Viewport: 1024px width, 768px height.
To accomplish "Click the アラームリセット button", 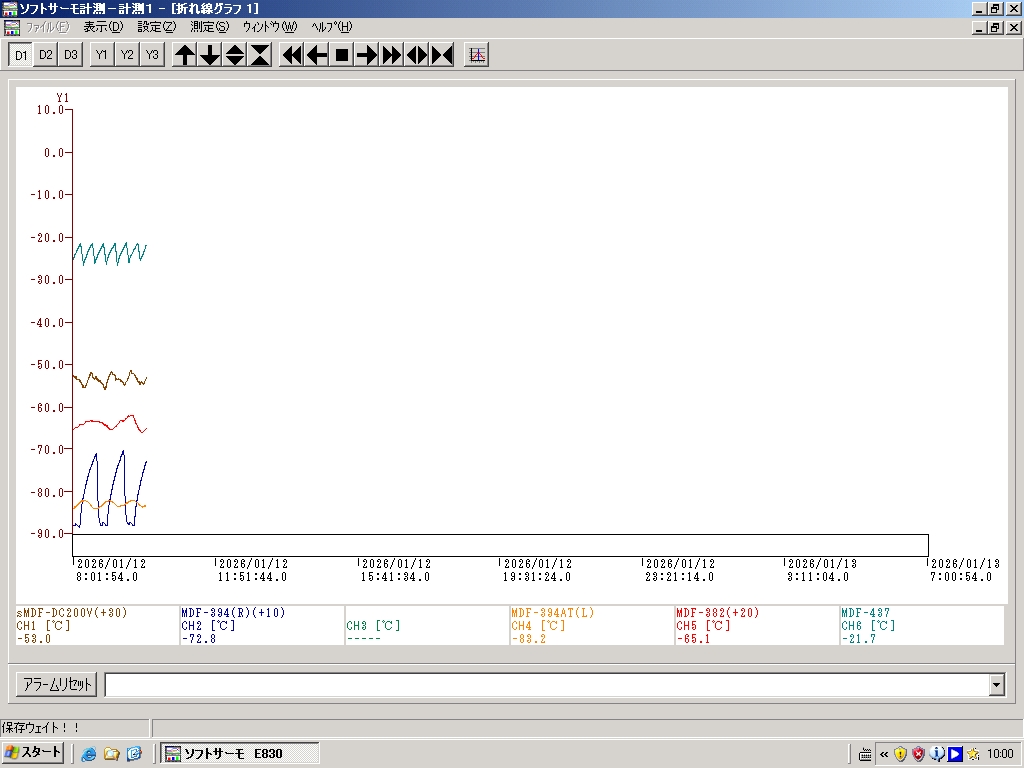I will (57, 685).
